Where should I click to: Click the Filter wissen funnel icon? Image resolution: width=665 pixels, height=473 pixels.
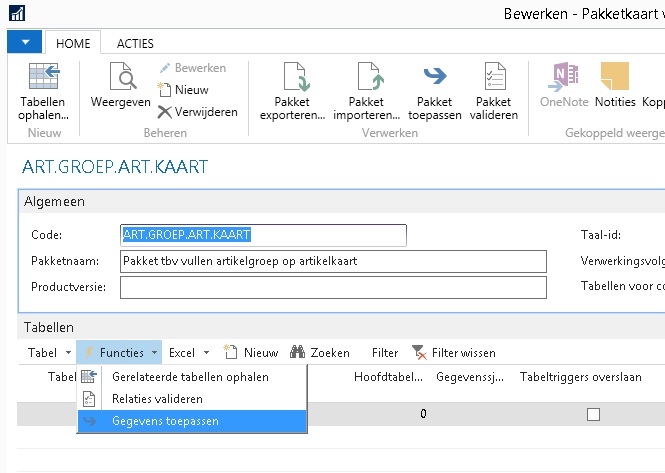pyautogui.click(x=419, y=352)
